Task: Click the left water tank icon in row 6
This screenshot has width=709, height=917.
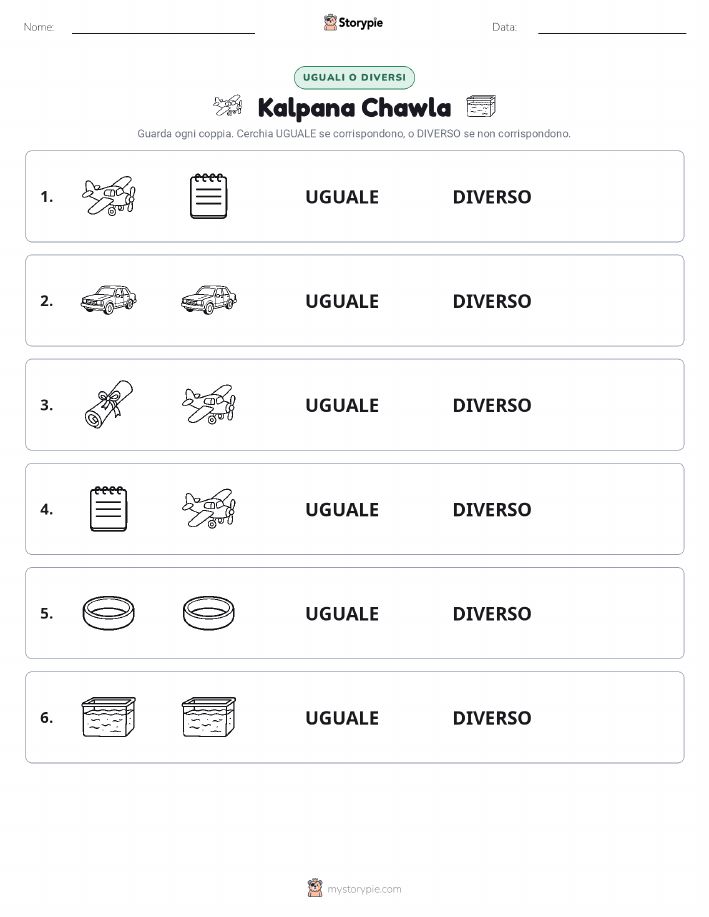Action: click(109, 717)
